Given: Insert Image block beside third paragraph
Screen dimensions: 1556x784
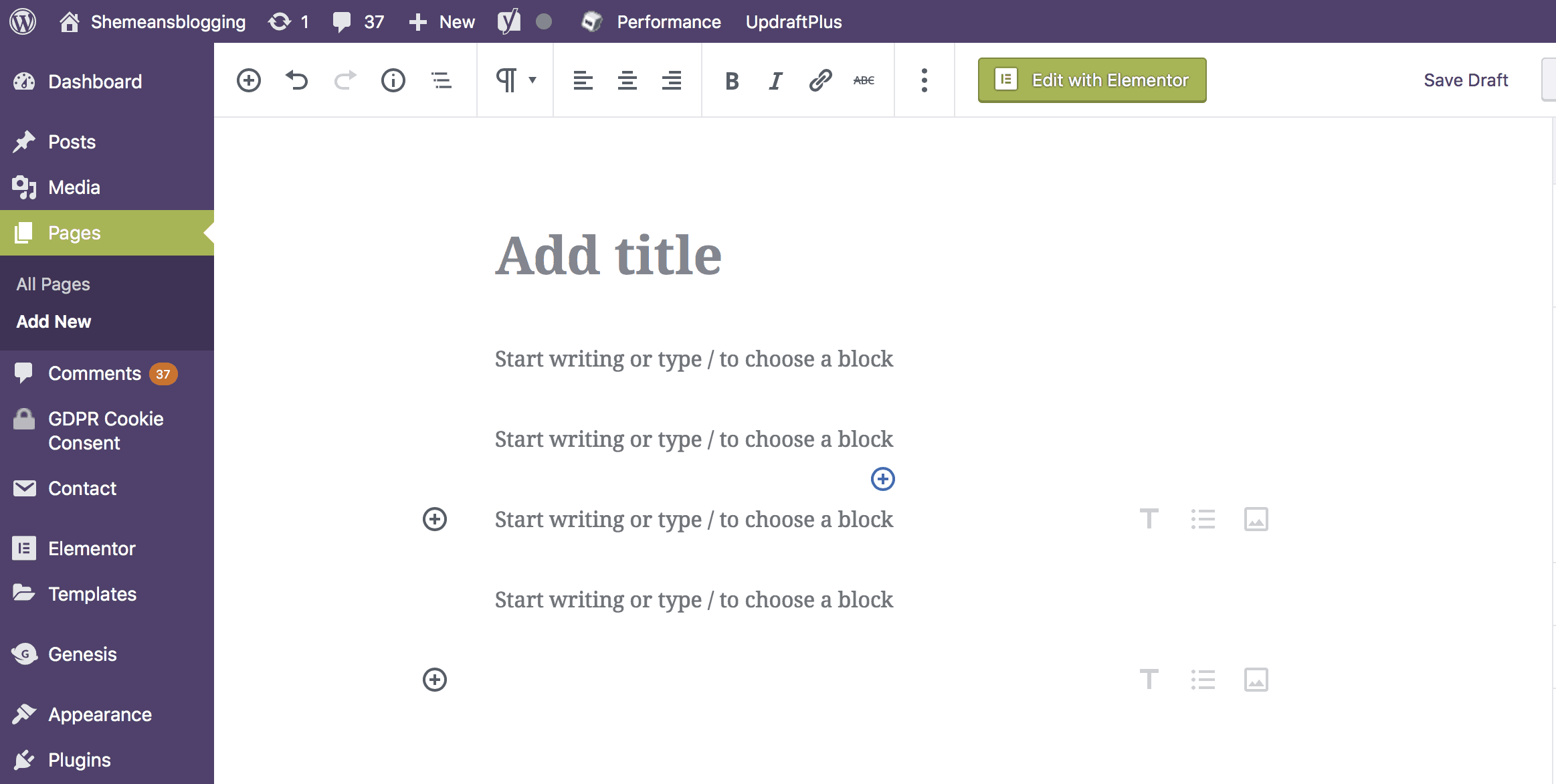Looking at the screenshot, I should 1256,519.
